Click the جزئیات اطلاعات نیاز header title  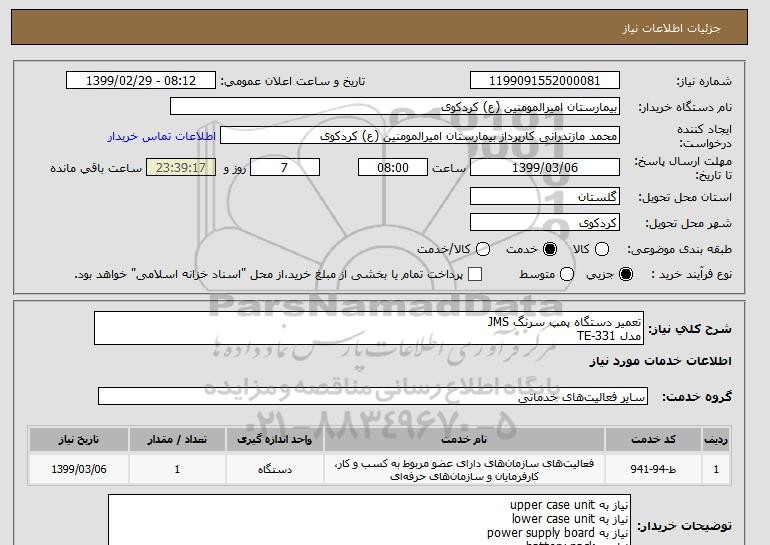(x=671, y=28)
